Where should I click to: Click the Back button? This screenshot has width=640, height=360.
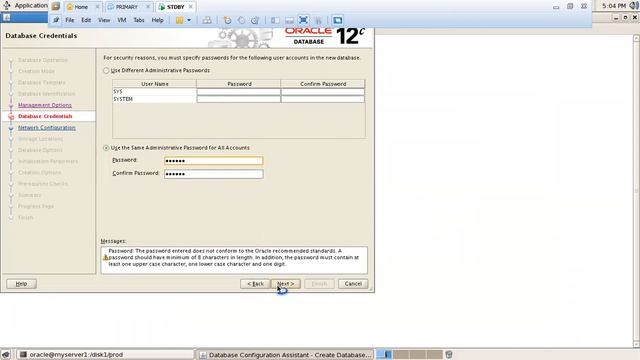tap(255, 284)
